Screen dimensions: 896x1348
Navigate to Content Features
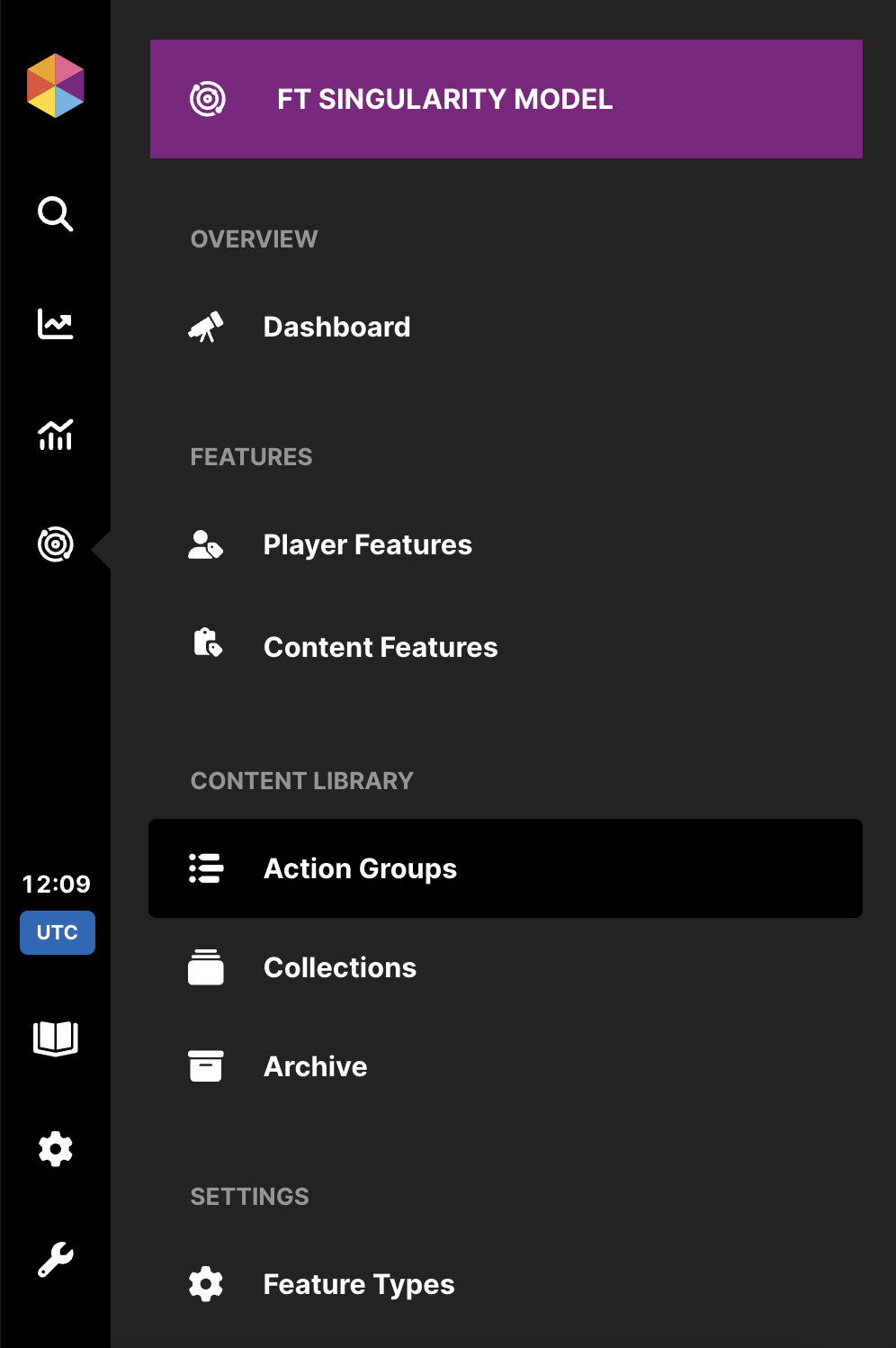click(380, 647)
